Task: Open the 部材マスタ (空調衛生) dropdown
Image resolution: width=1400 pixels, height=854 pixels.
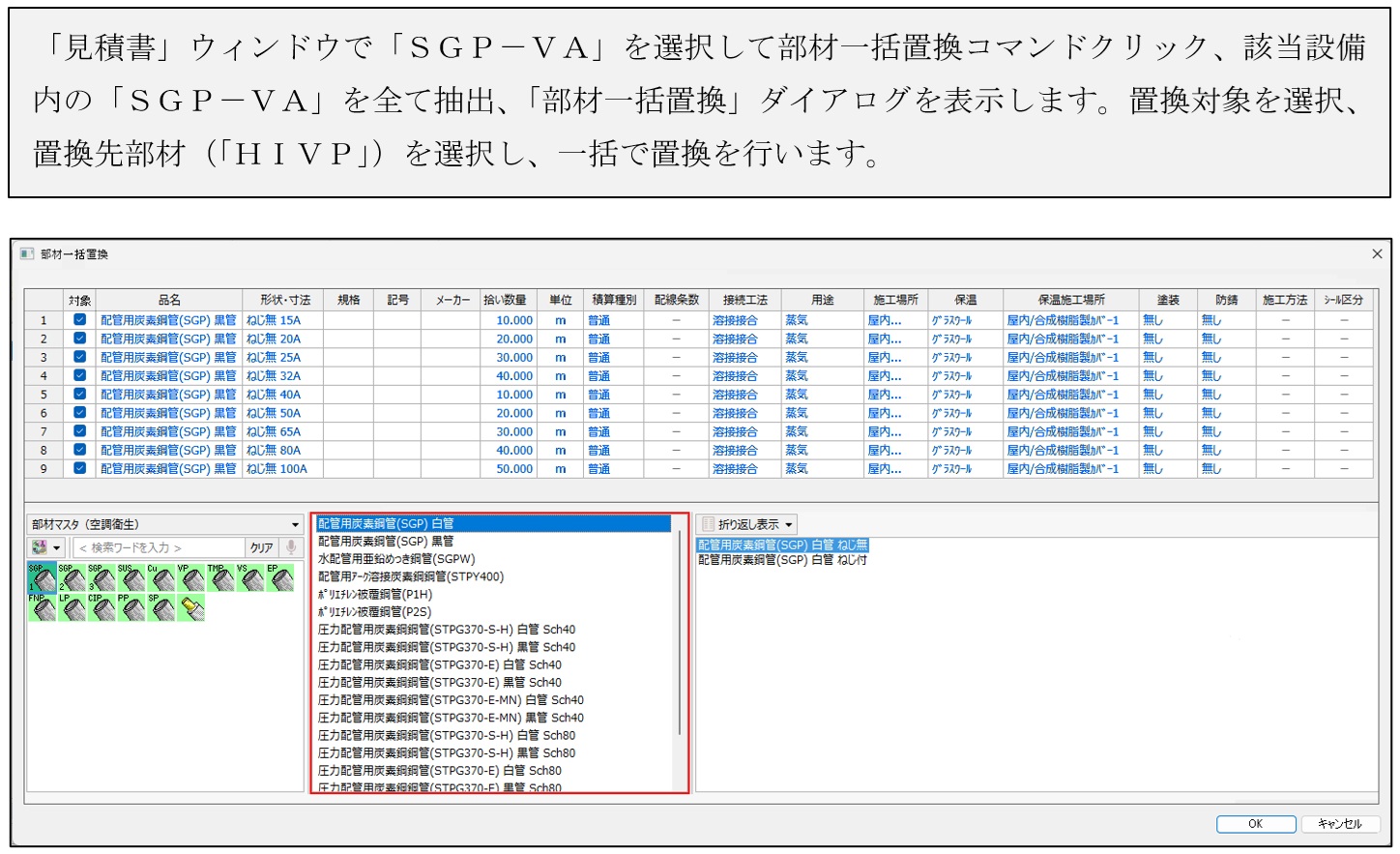Action: click(295, 525)
